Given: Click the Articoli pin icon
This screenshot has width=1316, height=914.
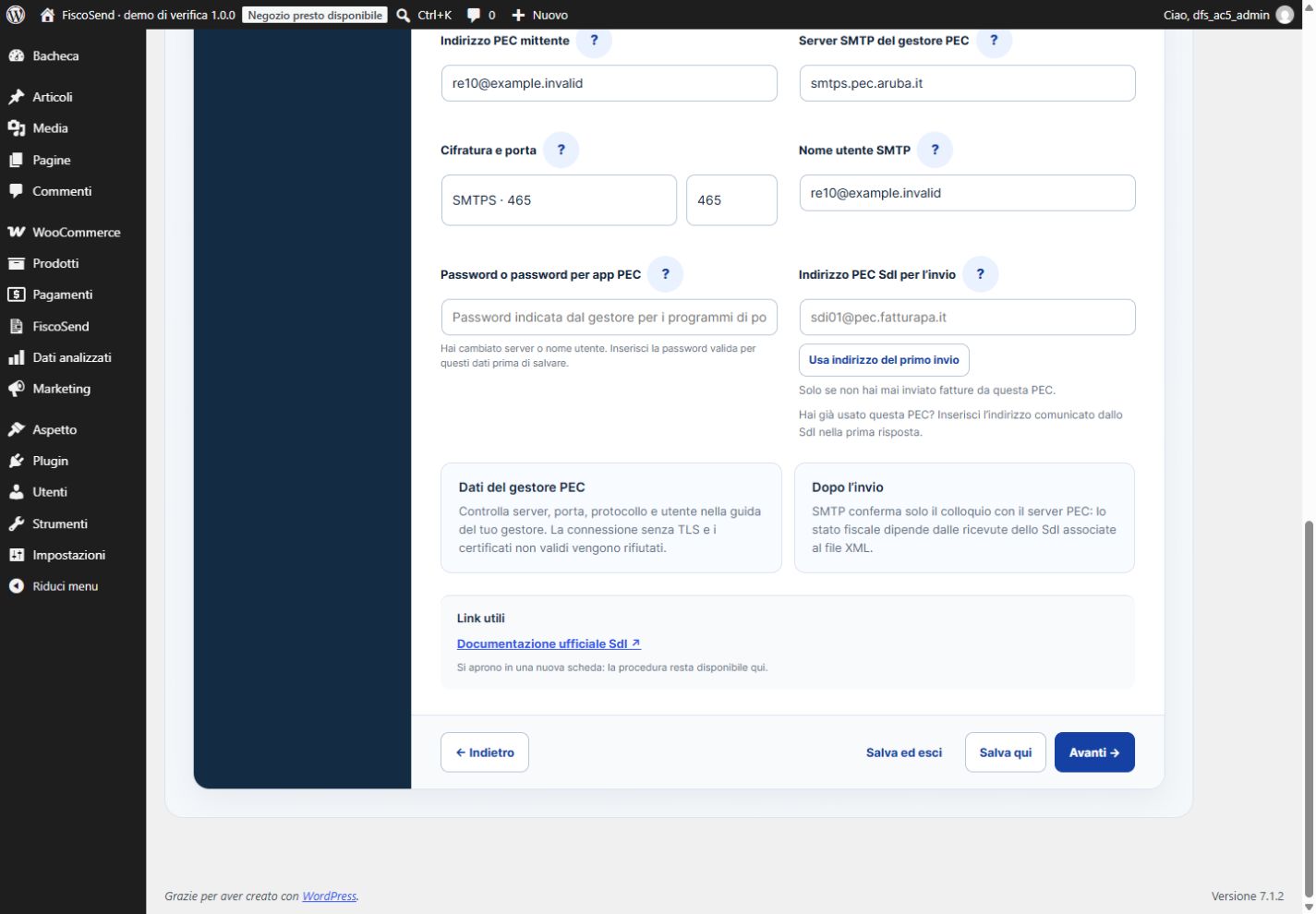Looking at the screenshot, I should [x=16, y=97].
